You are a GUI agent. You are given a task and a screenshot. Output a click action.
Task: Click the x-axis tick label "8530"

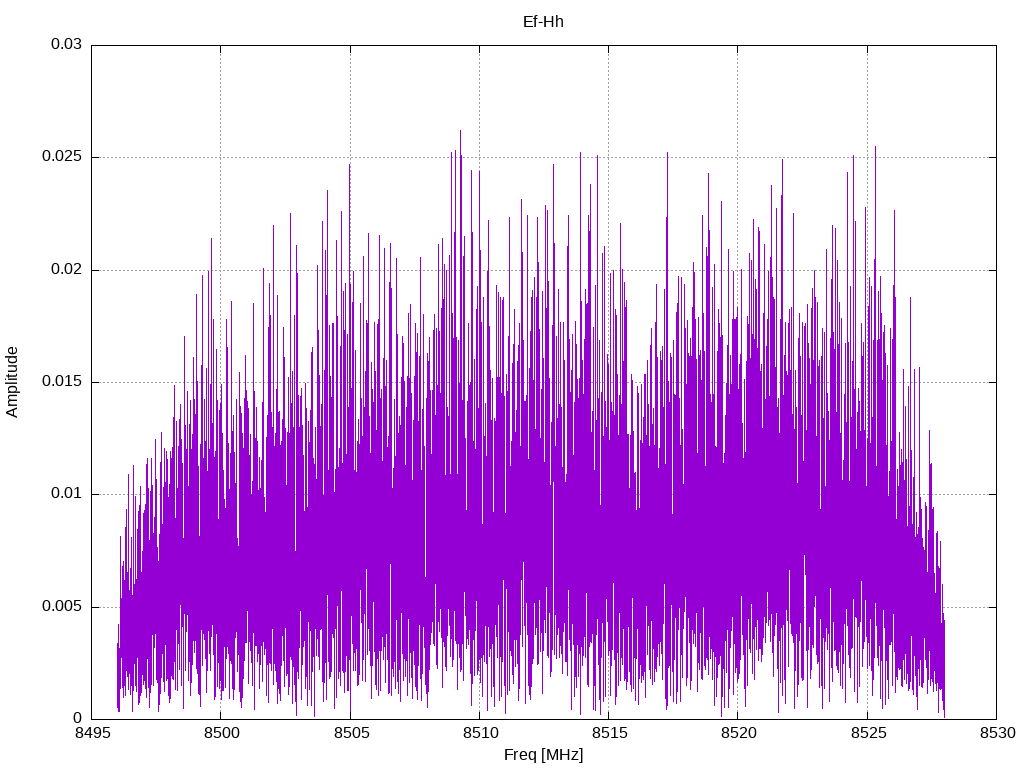(997, 733)
